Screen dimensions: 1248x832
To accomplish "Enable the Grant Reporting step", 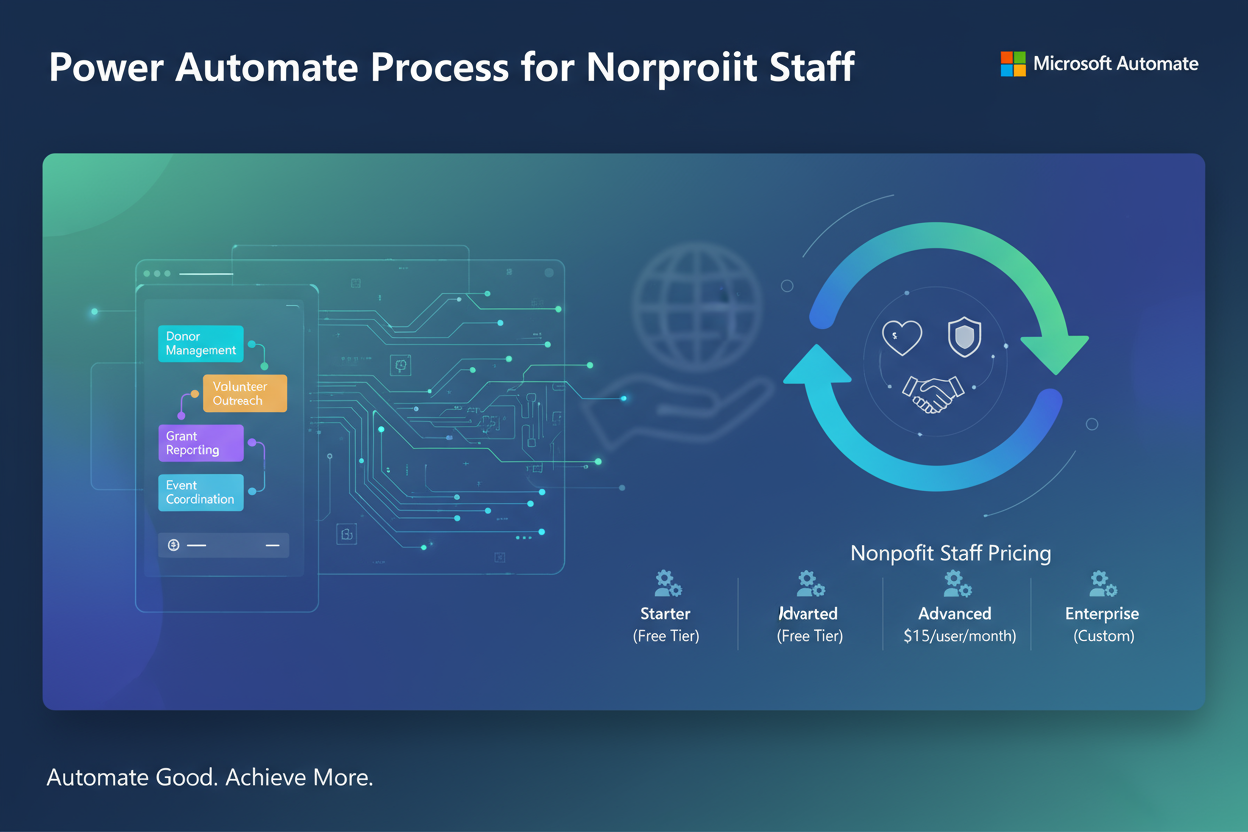I will tap(201, 443).
